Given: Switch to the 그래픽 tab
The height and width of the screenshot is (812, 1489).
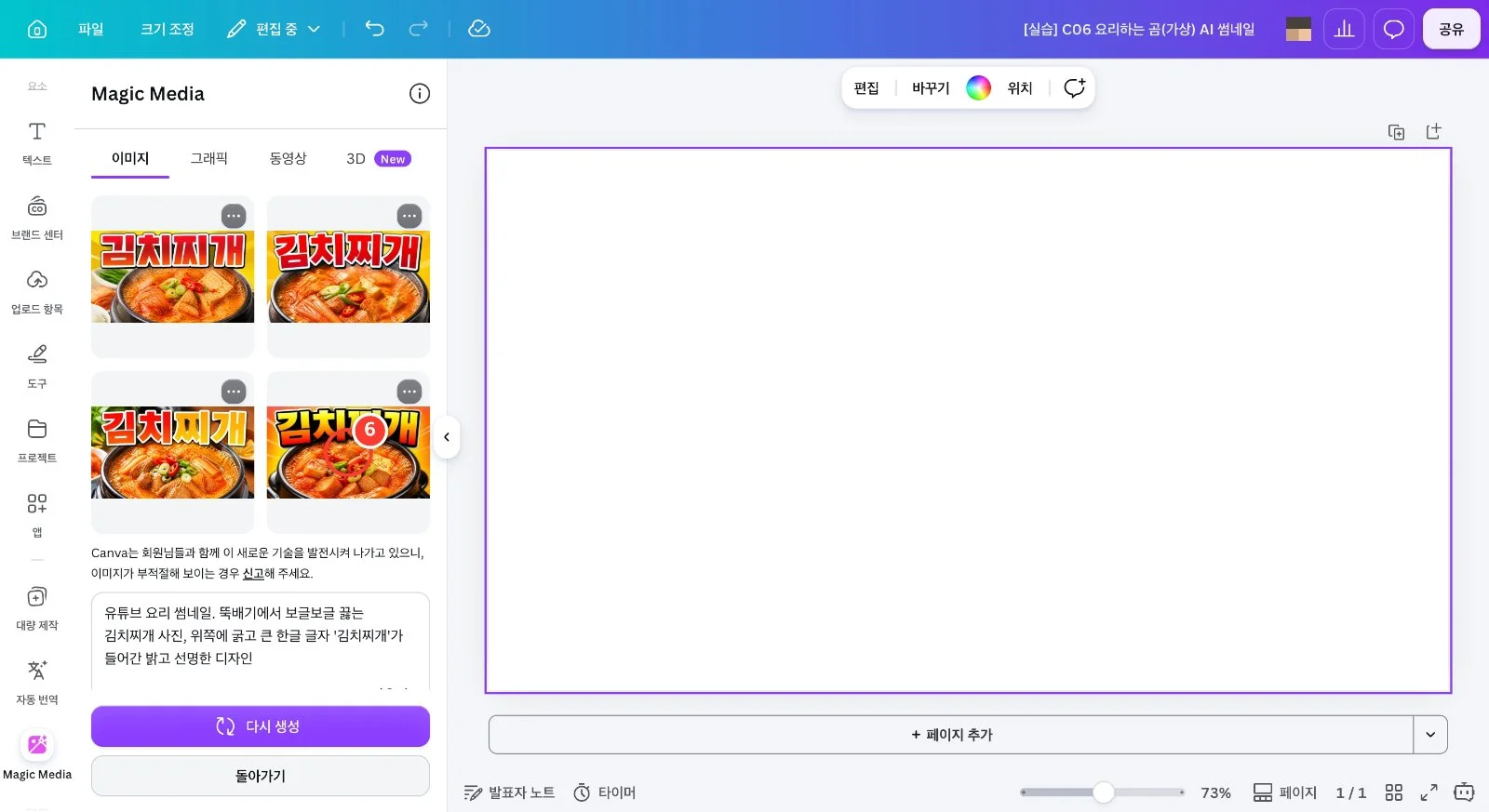Looking at the screenshot, I should (x=209, y=158).
